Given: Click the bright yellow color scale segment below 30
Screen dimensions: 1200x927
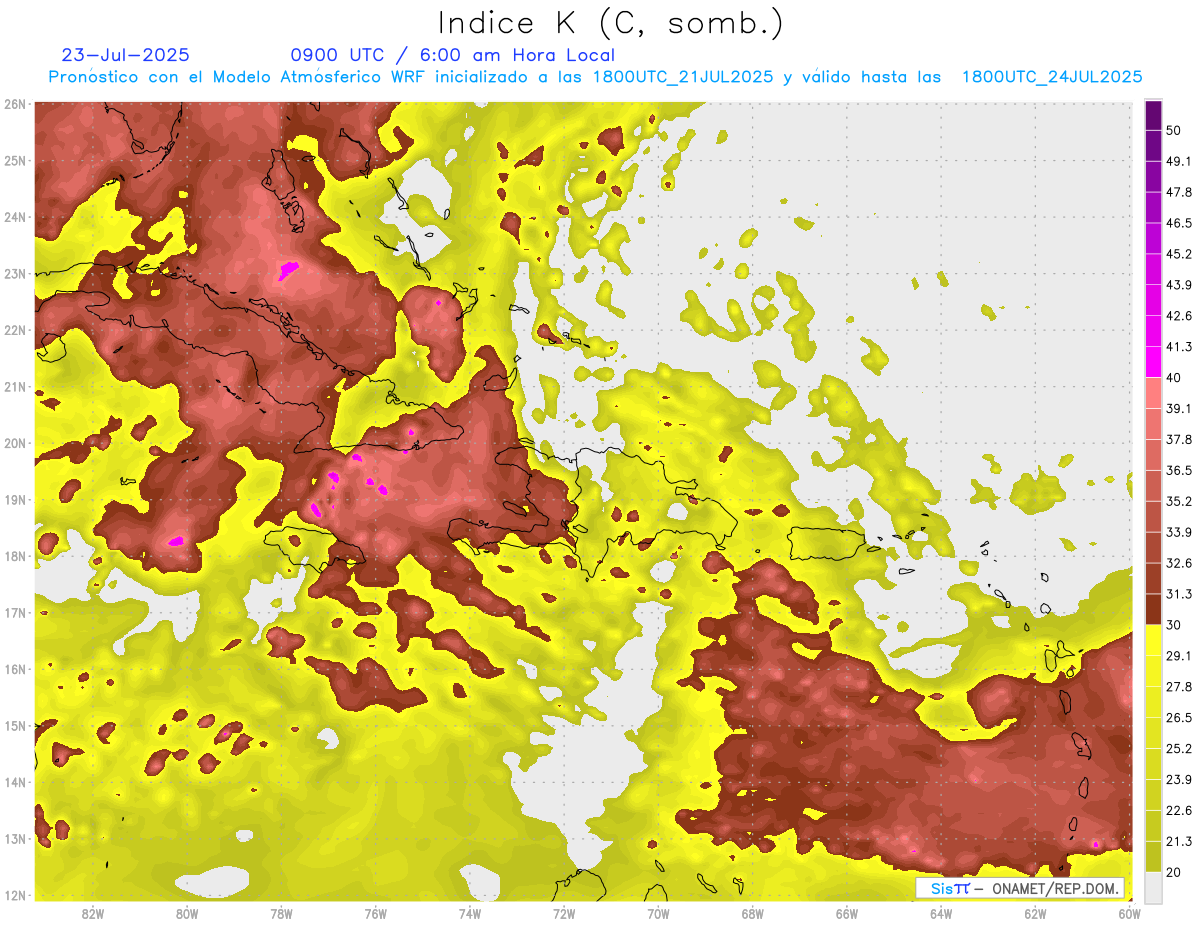Looking at the screenshot, I should tap(1153, 640).
